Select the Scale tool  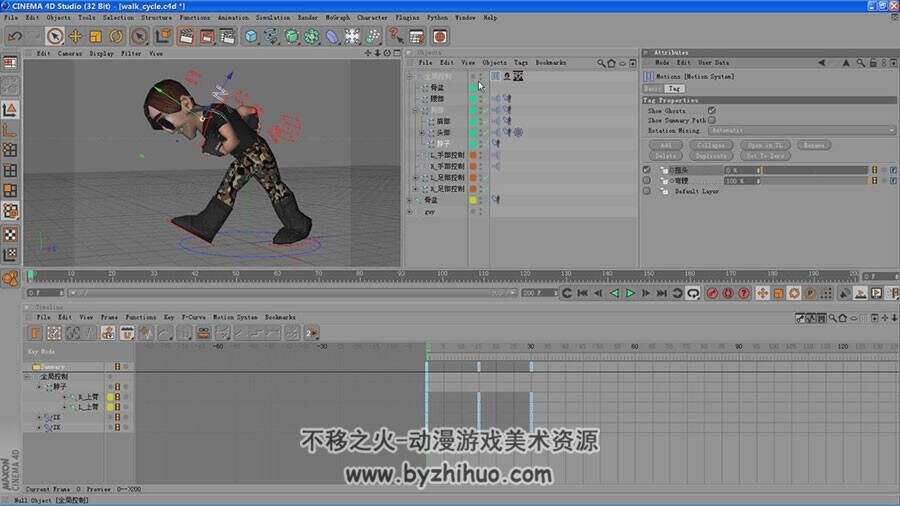95,37
